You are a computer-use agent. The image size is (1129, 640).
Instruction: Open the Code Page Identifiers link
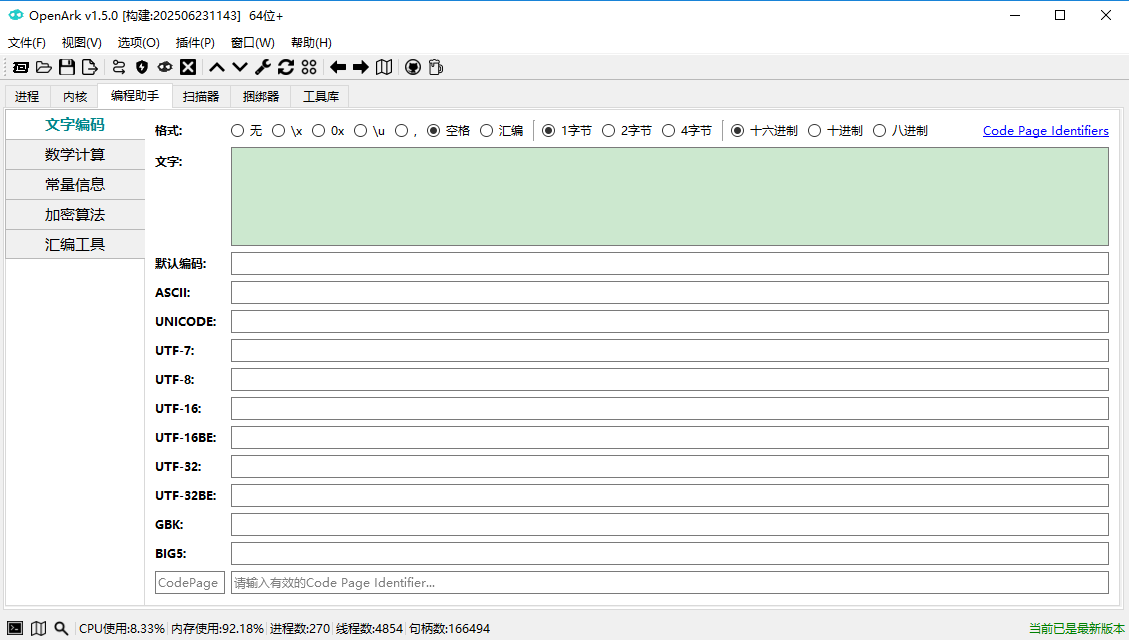[x=1045, y=130]
